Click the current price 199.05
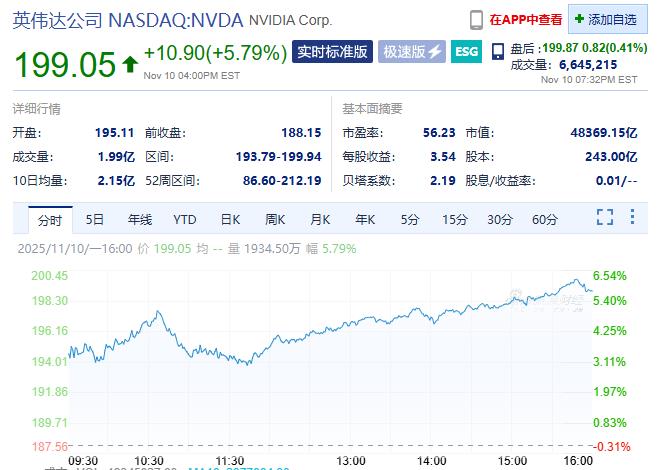Viewport: 672px width, 470px height. (65, 65)
